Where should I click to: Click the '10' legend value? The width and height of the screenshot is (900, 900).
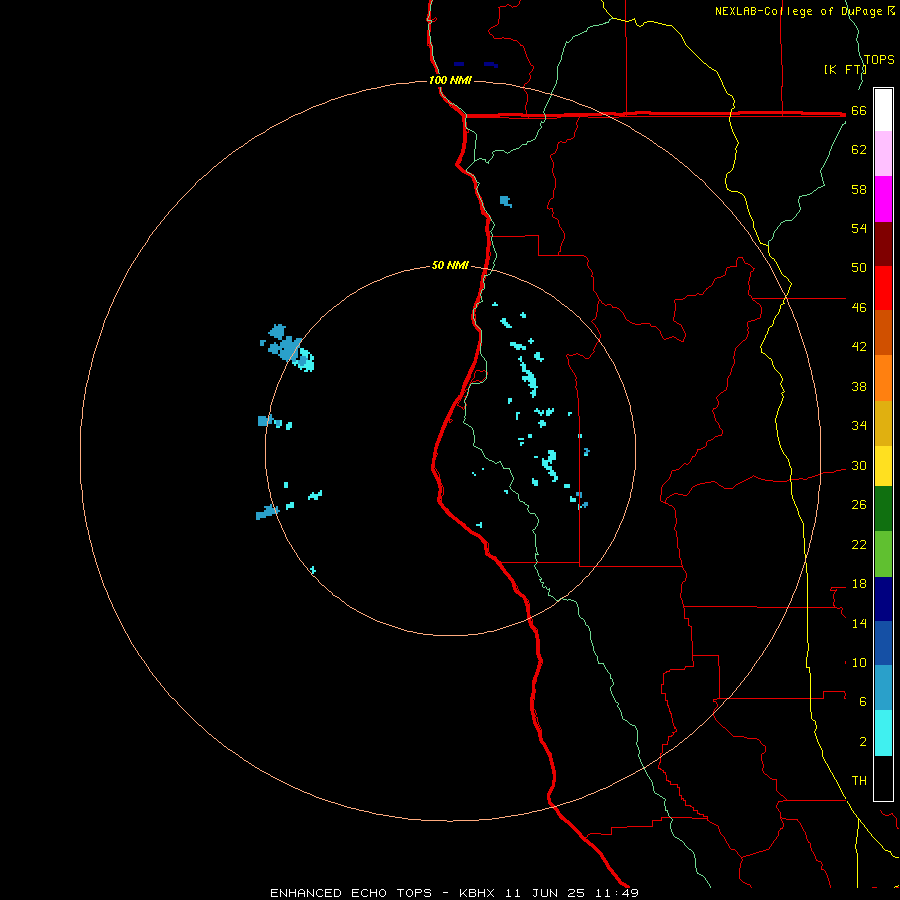tap(859, 663)
